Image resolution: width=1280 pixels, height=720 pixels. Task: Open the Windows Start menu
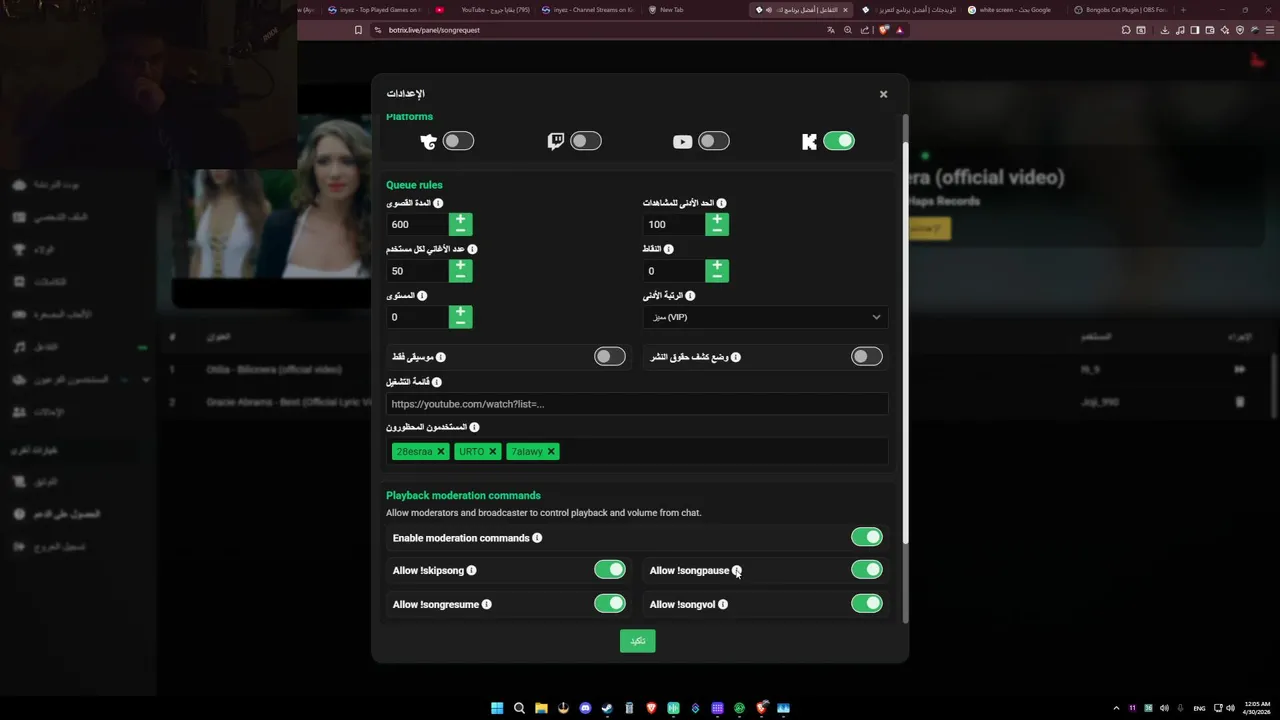pos(497,708)
